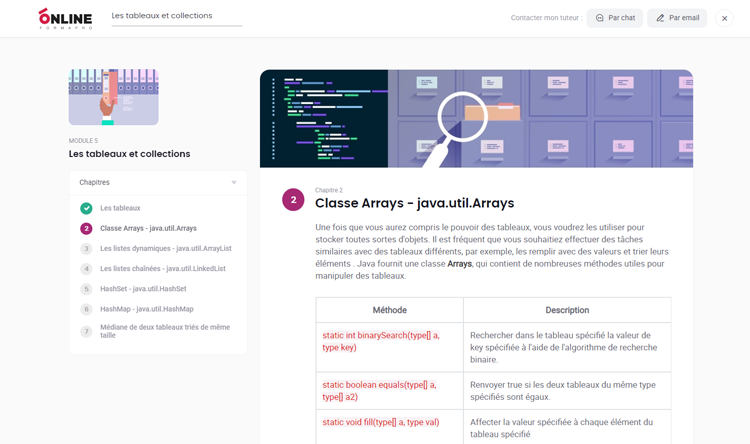Click the pencil icon in Par email

click(660, 18)
